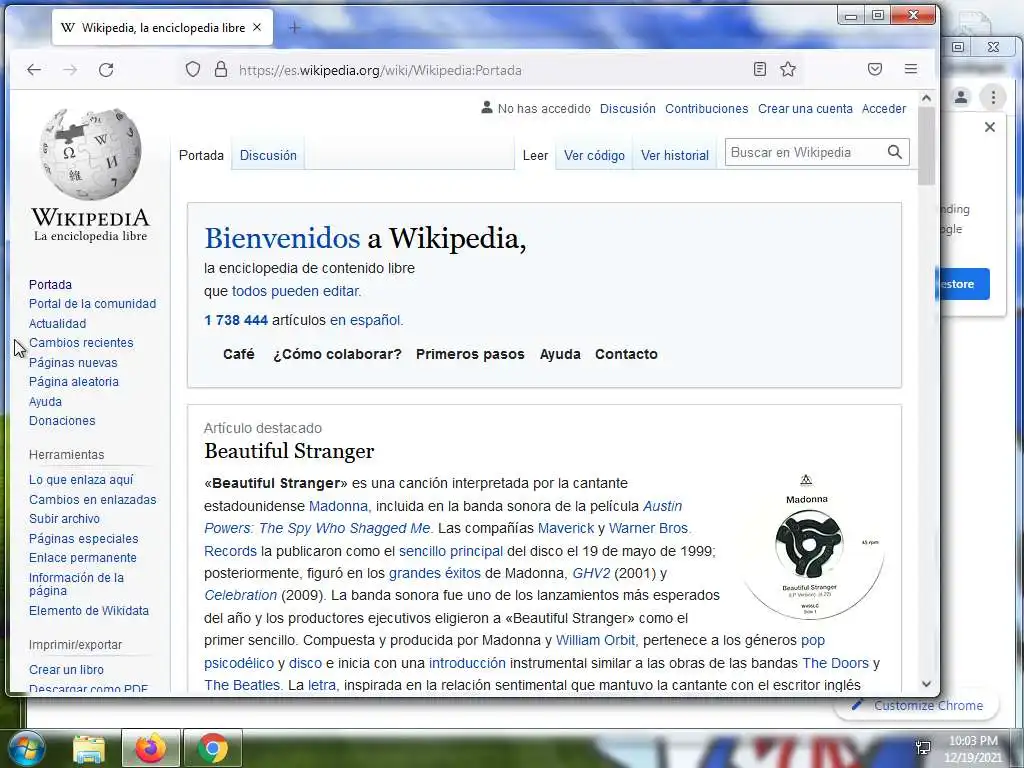Viewport: 1024px width, 768px height.
Task: Open a new Firefox tab
Action: 295,27
